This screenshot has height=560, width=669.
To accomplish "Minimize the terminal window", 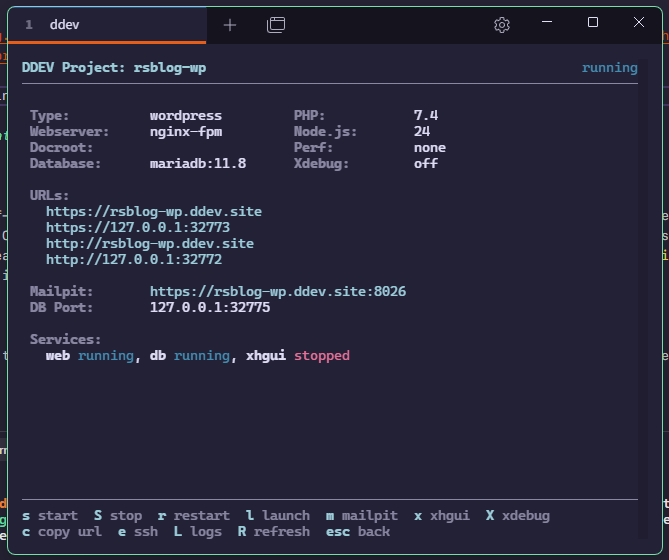I will tap(547, 22).
